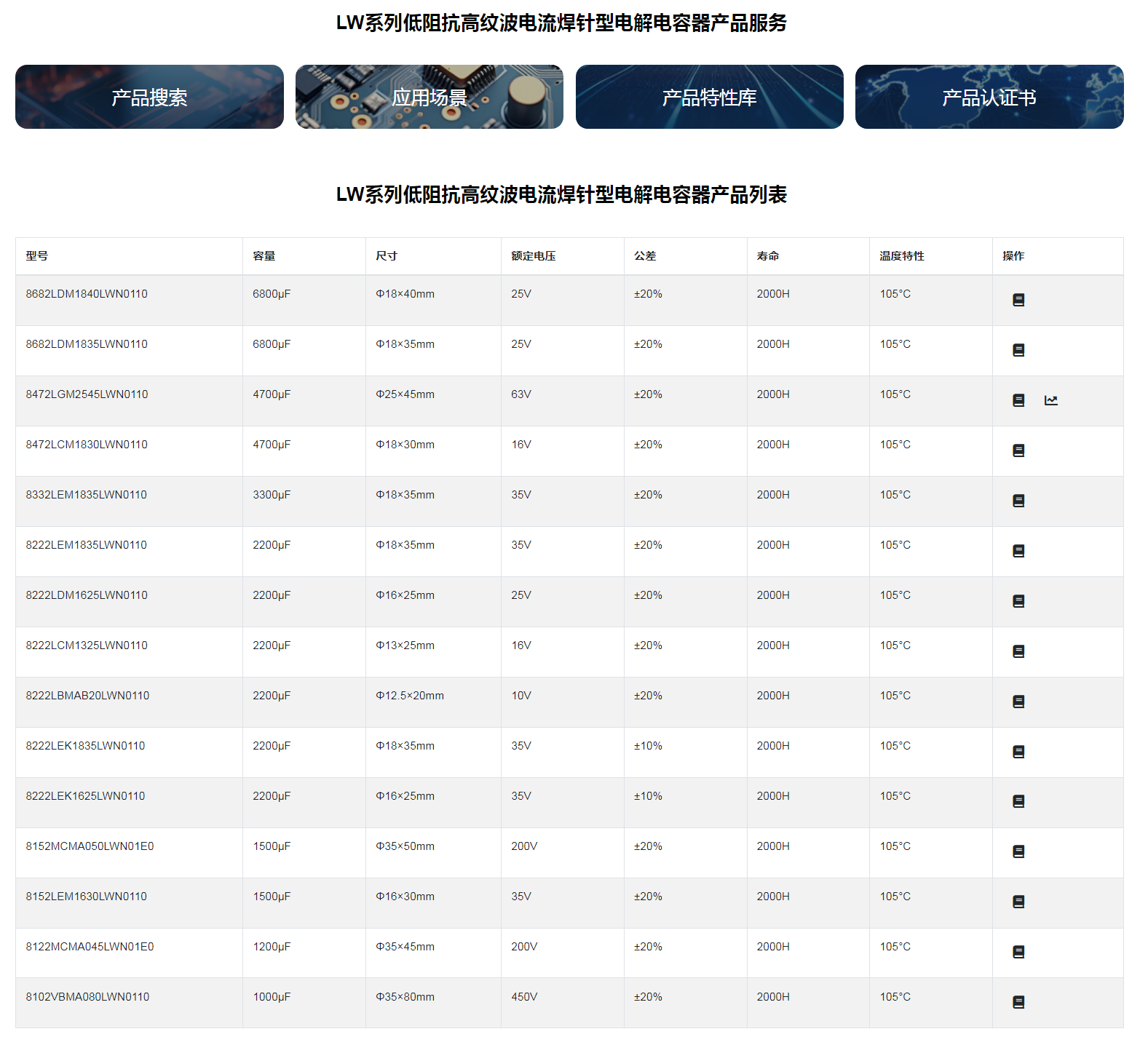Open datasheet for 8472LCM1830LWN0110
This screenshot has width=1148, height=1037.
click(x=1018, y=450)
